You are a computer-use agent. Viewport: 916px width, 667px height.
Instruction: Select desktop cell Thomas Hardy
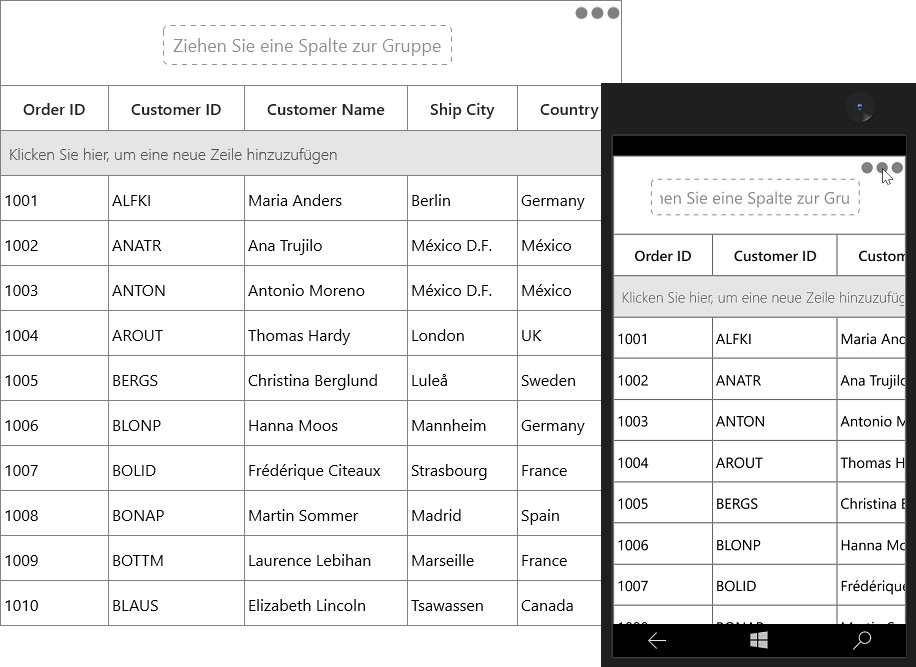326,335
